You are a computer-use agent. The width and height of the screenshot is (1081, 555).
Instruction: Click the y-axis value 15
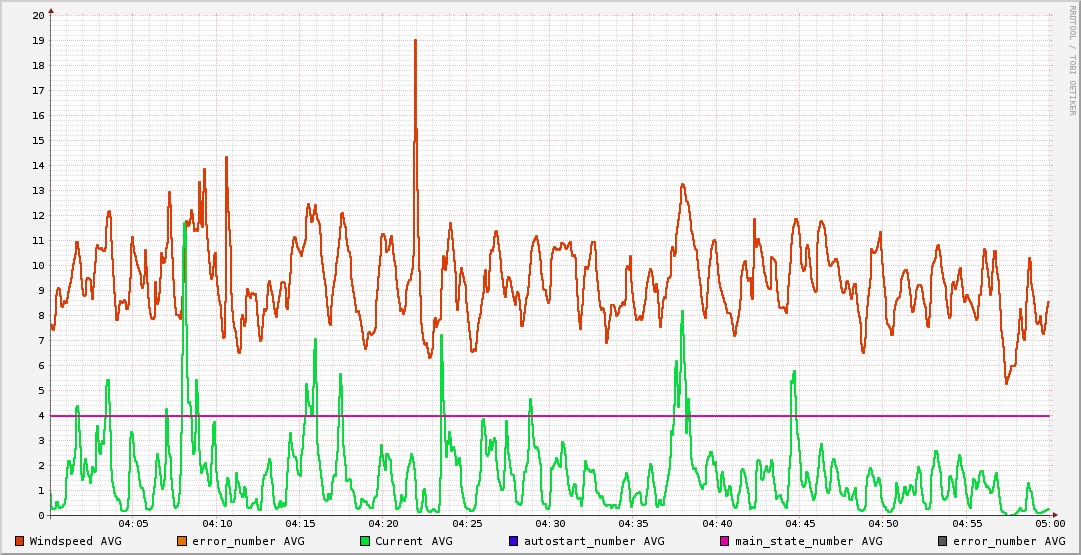(x=39, y=141)
